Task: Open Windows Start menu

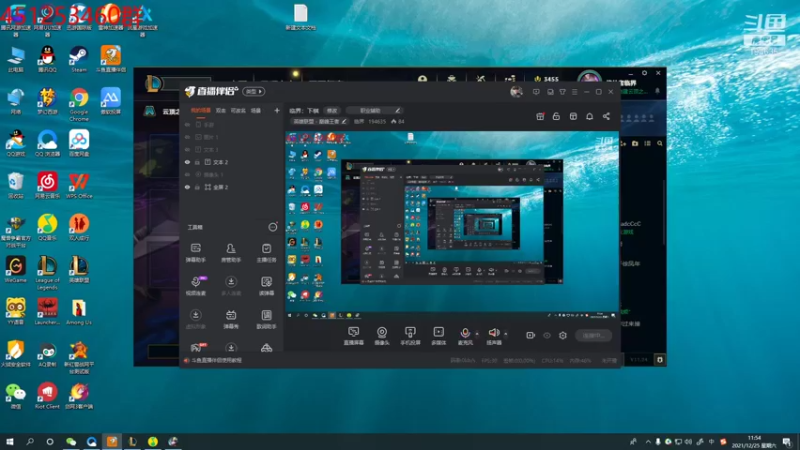Action: [10, 442]
